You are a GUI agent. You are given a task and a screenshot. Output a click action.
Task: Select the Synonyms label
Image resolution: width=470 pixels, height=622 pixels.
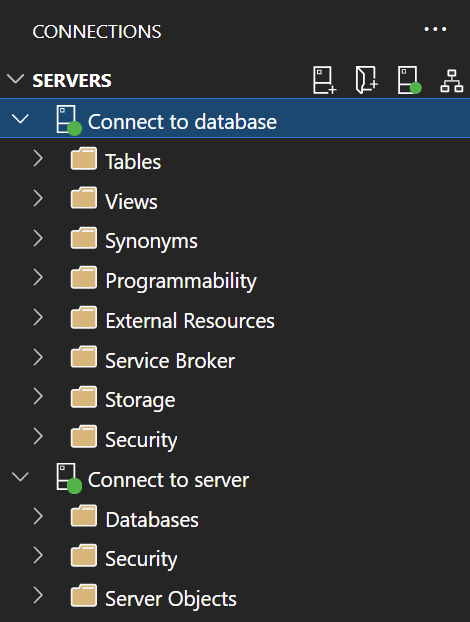pos(152,242)
